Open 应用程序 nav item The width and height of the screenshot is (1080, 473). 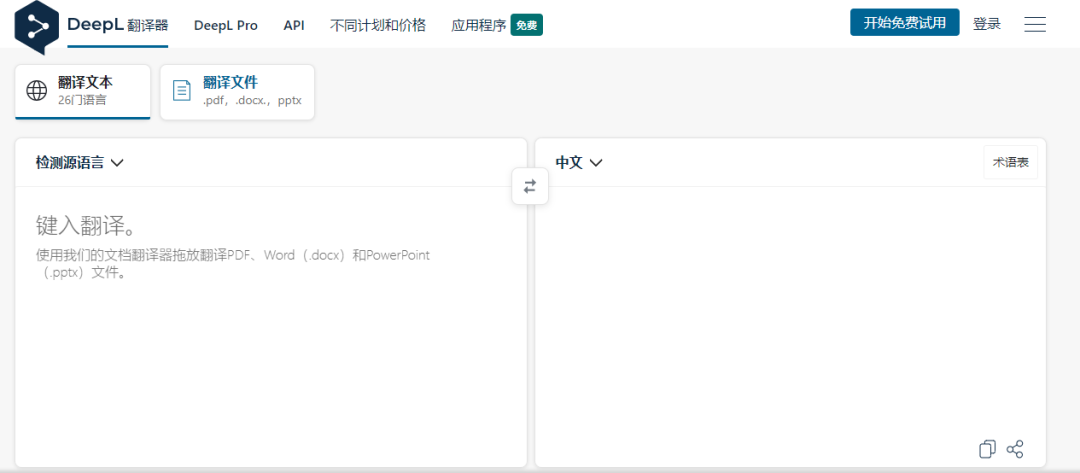pos(479,25)
